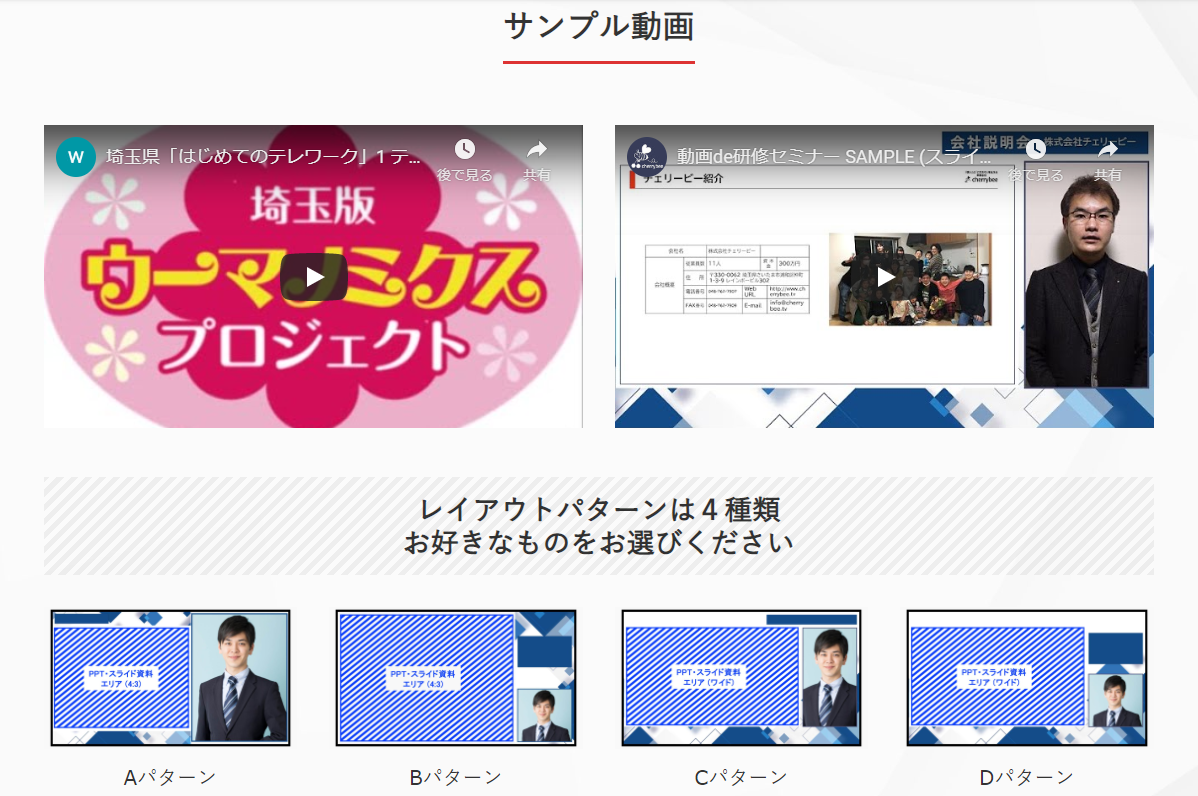Click the サンプル動画 section heading
The width and height of the screenshot is (1198, 796).
pos(599,27)
